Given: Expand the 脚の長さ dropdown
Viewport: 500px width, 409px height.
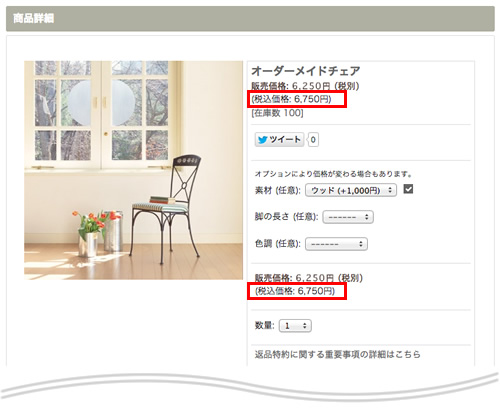Looking at the screenshot, I should tap(348, 217).
